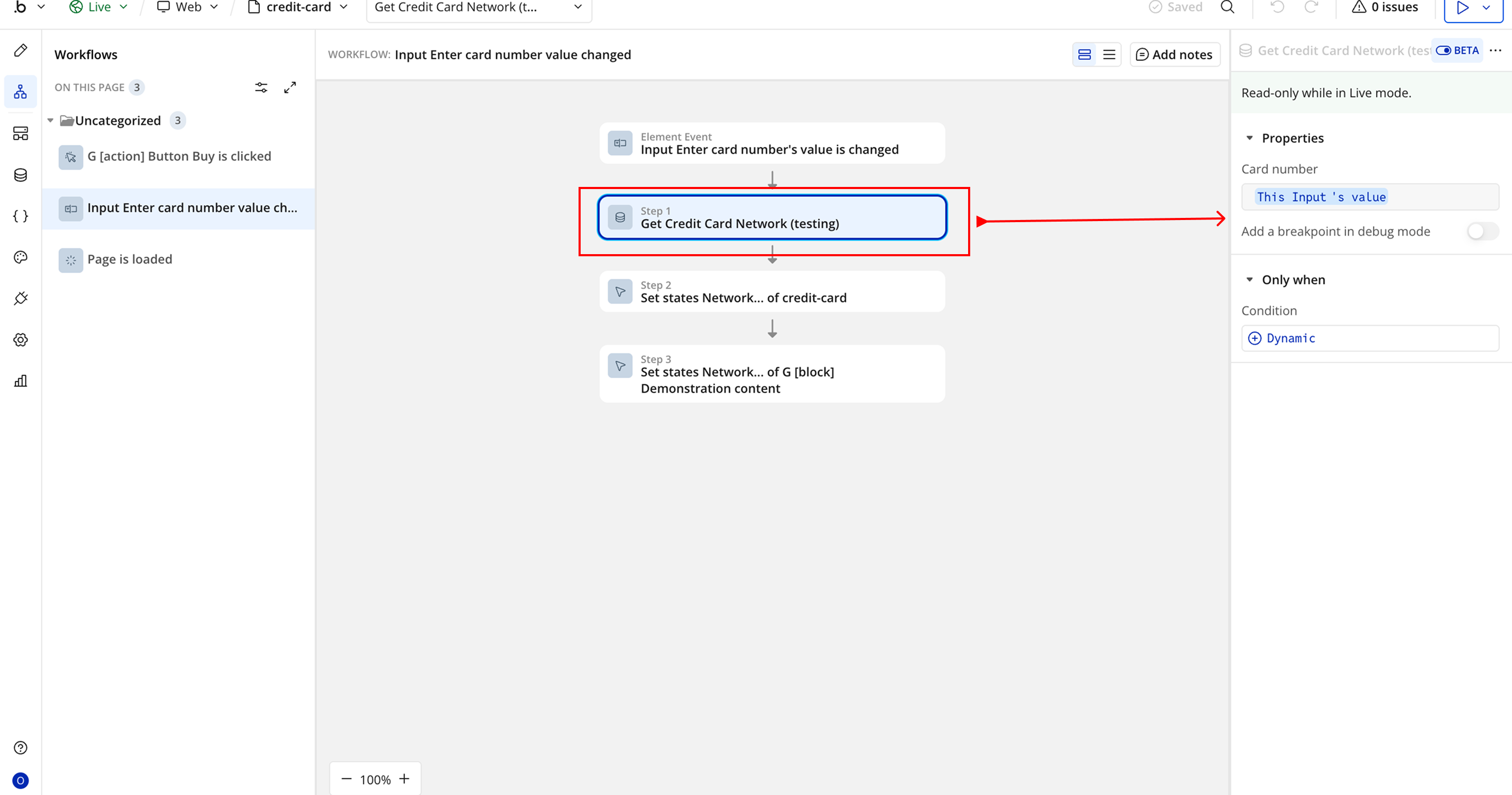The width and height of the screenshot is (1512, 795).
Task: Open the Styles palette icon
Action: 20,257
